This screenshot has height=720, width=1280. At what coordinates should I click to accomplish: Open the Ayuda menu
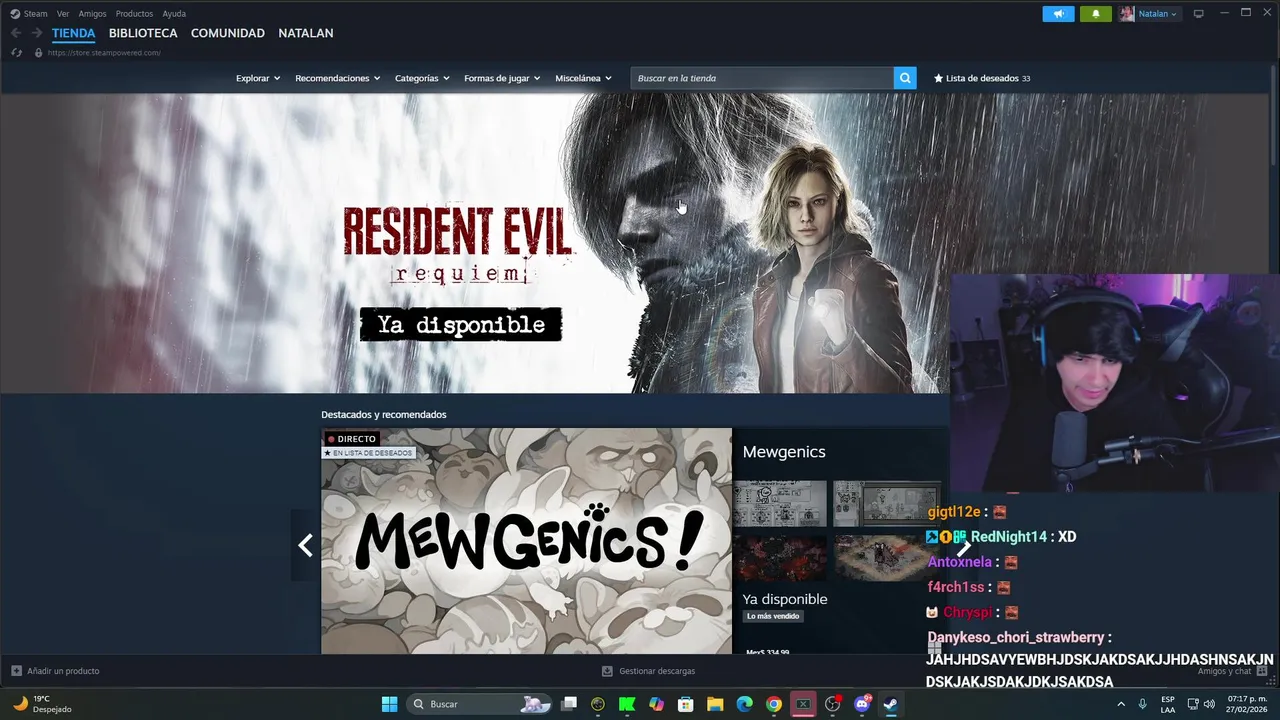point(174,14)
